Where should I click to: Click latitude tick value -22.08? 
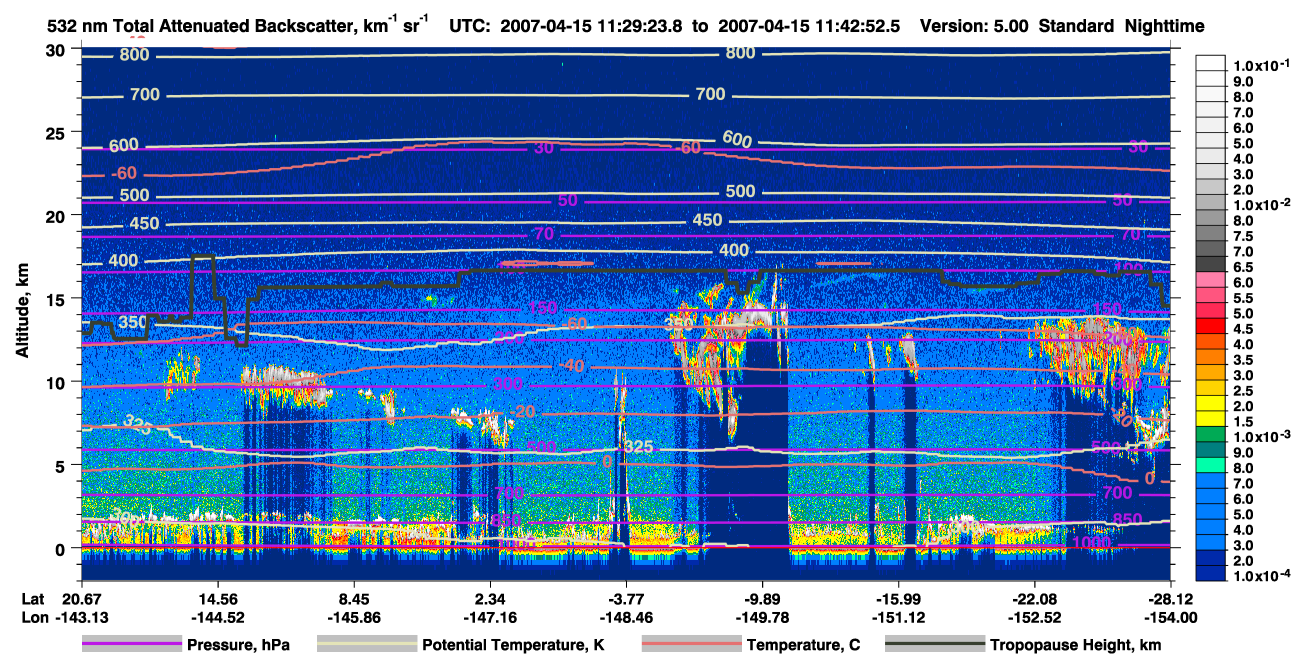tap(1034, 598)
